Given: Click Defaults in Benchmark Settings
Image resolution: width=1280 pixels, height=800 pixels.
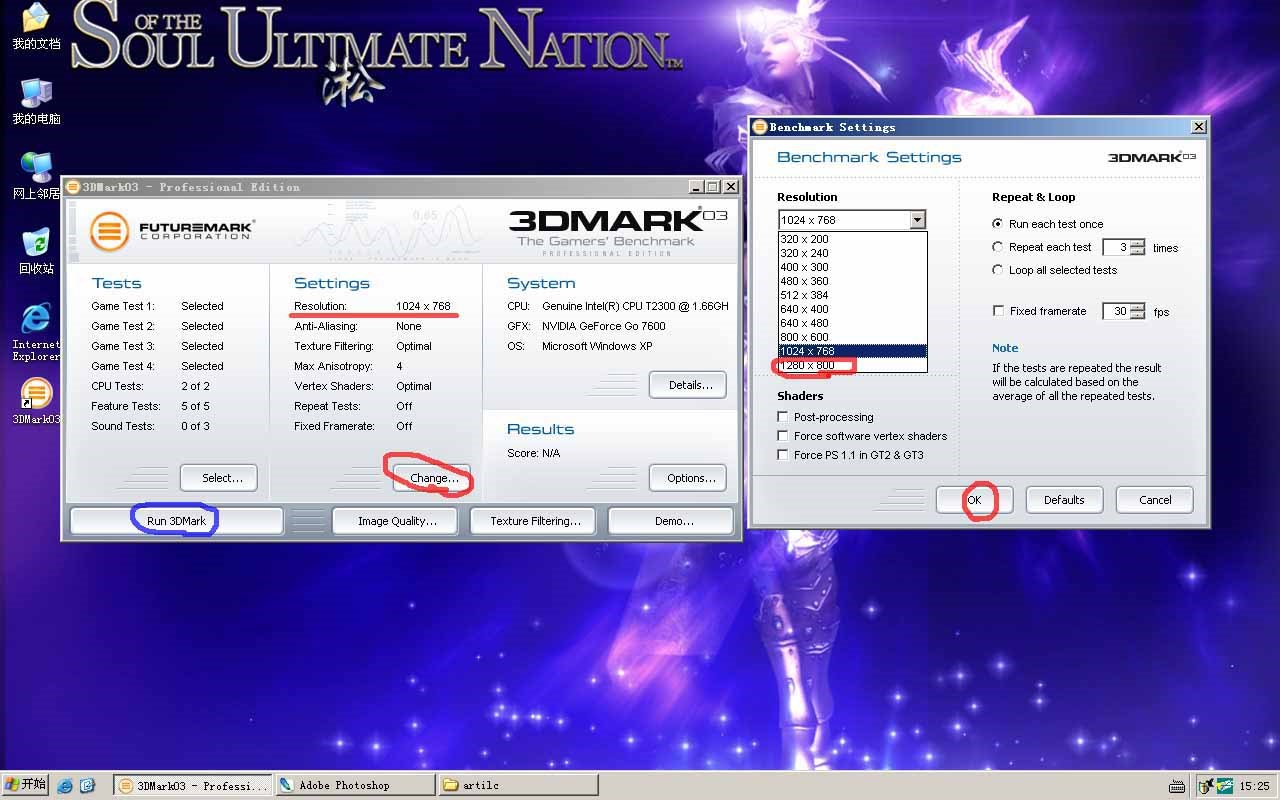Looking at the screenshot, I should [1064, 500].
